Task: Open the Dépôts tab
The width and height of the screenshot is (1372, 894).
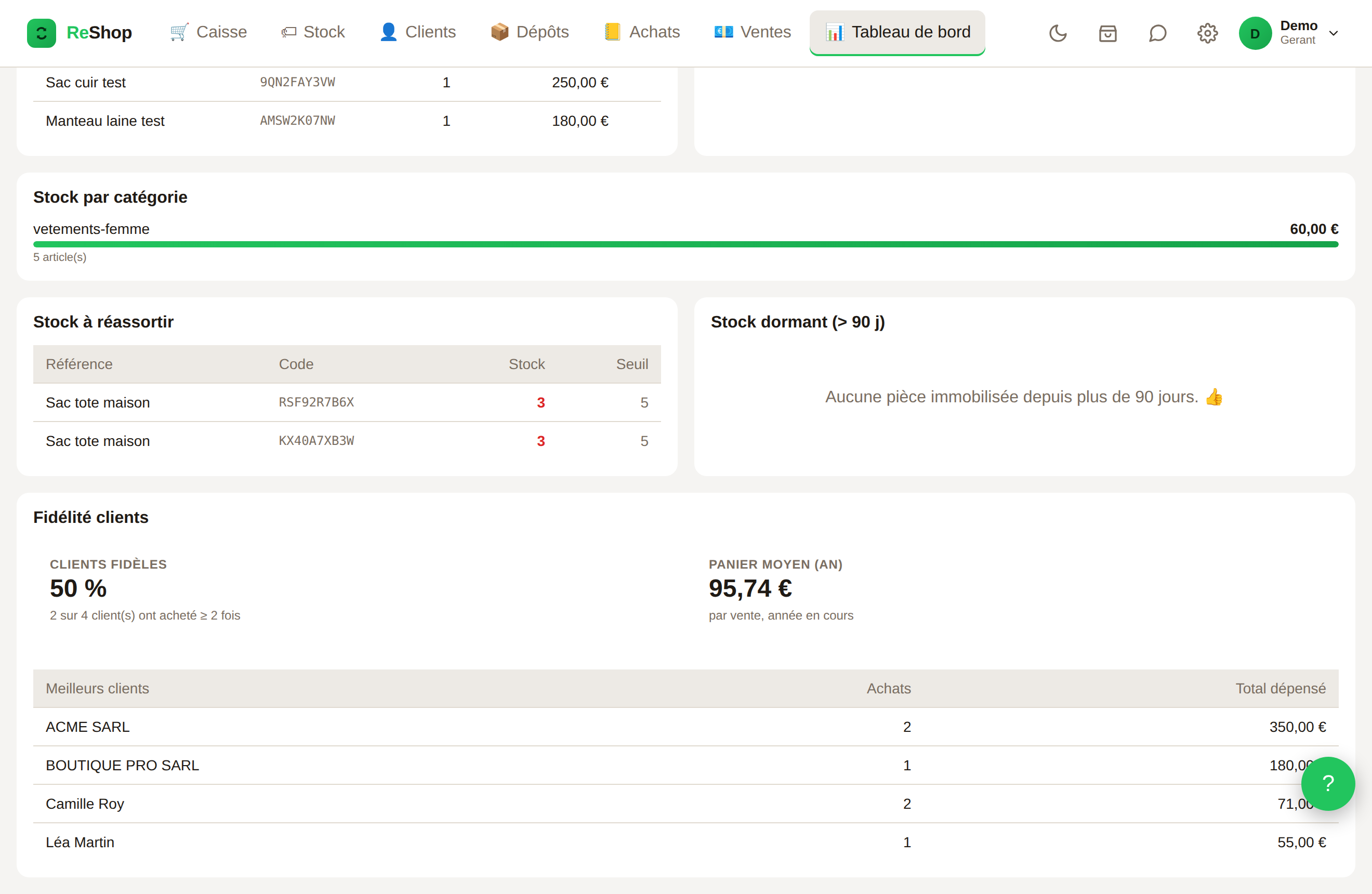Action: click(x=529, y=32)
